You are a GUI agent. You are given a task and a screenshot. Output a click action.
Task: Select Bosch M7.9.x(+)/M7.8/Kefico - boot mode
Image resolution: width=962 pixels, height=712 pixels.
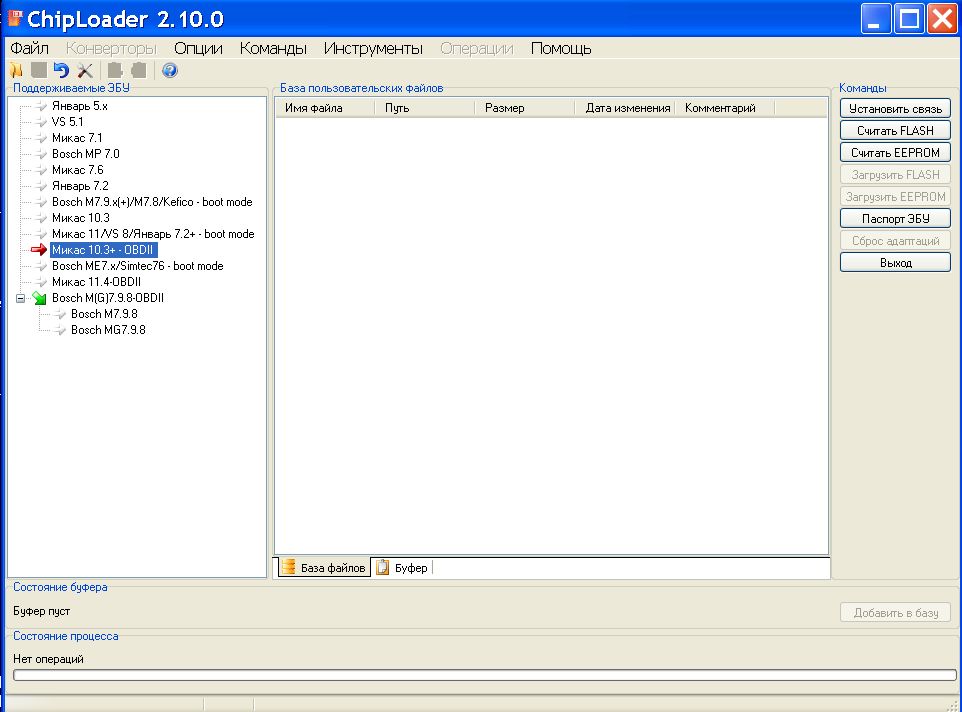click(152, 202)
